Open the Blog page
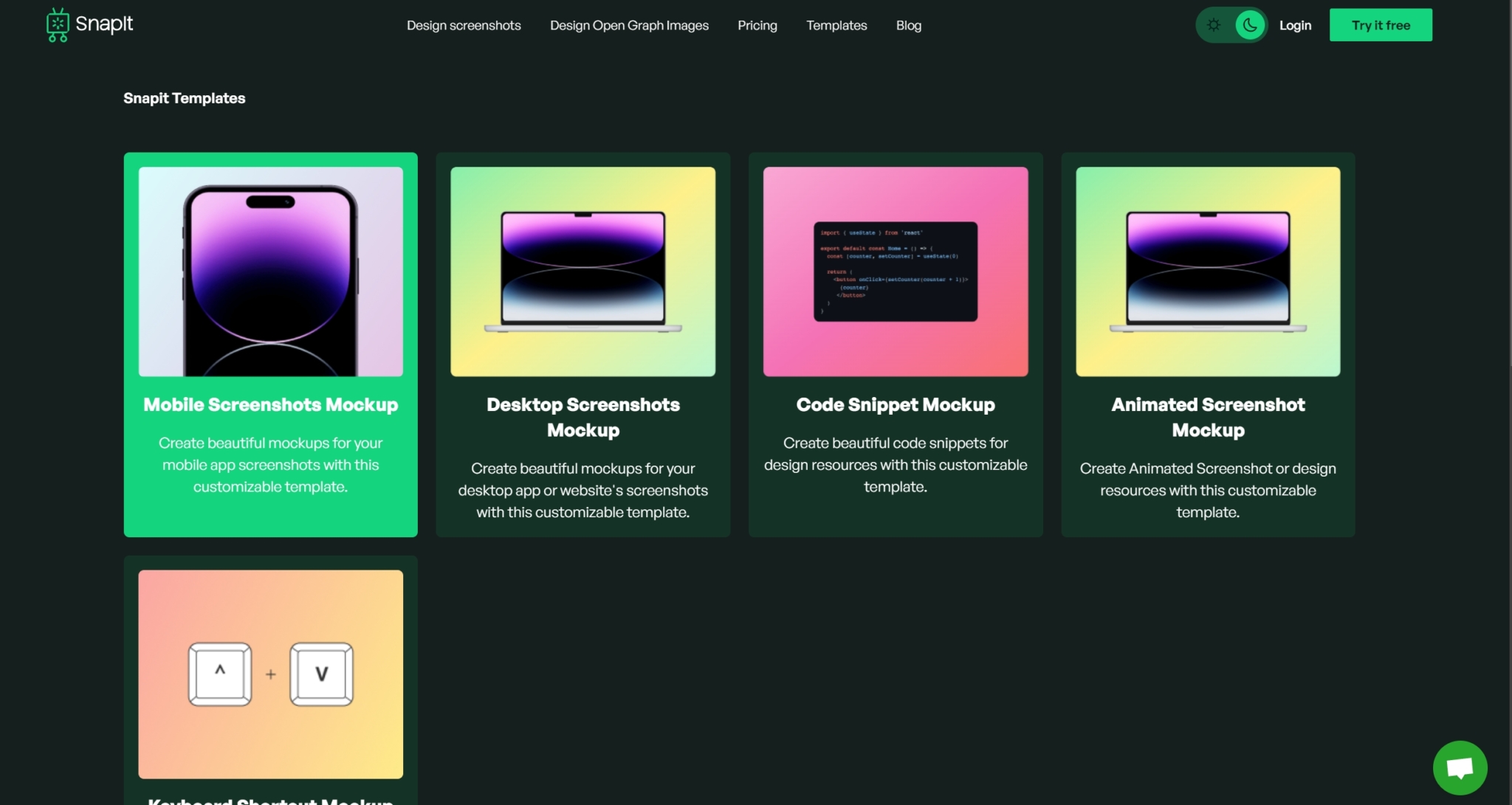This screenshot has width=1512, height=805. coord(908,24)
